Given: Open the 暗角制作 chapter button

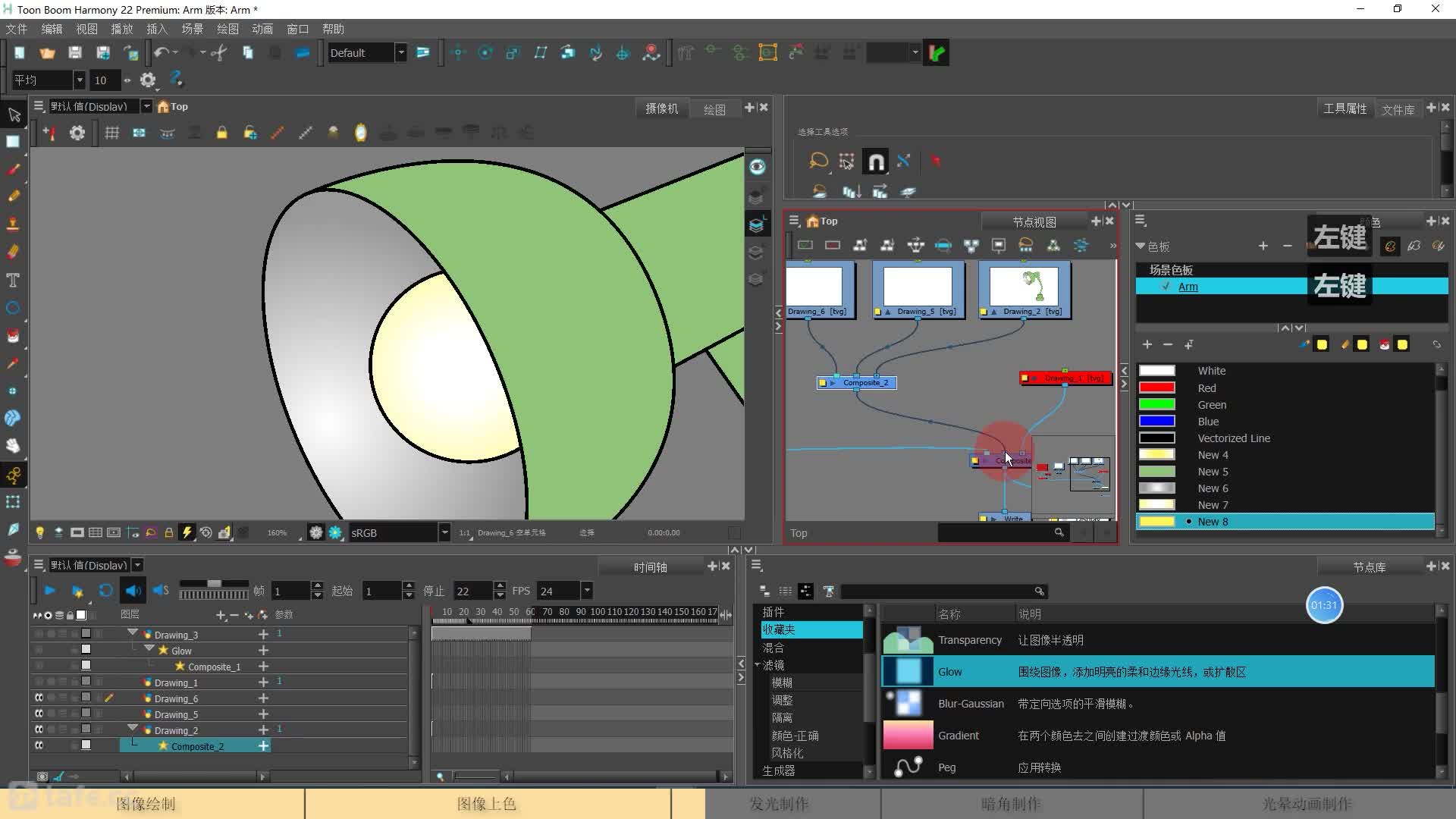Looking at the screenshot, I should coord(1011,803).
